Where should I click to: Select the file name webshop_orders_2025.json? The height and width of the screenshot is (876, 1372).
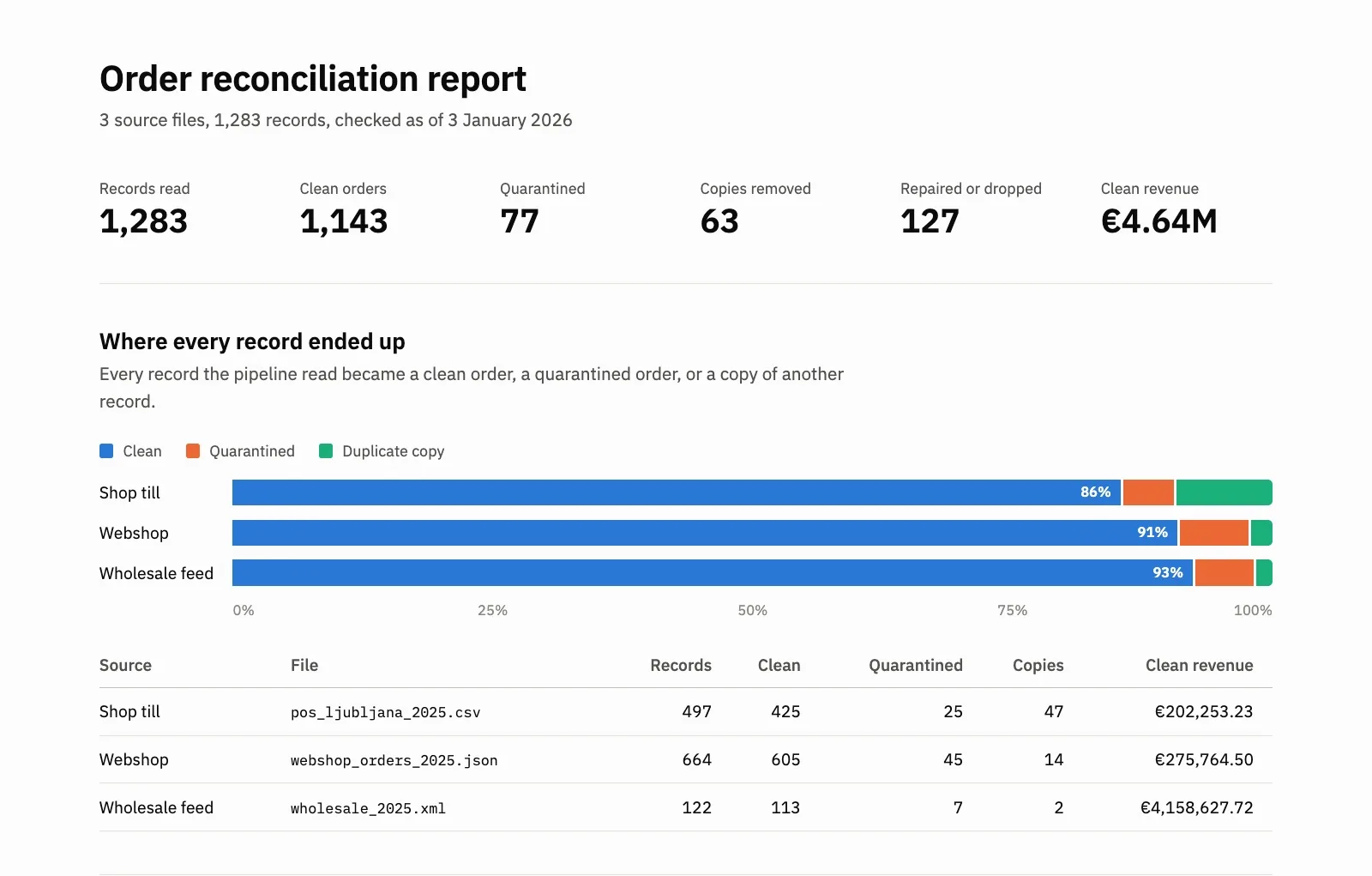point(394,761)
